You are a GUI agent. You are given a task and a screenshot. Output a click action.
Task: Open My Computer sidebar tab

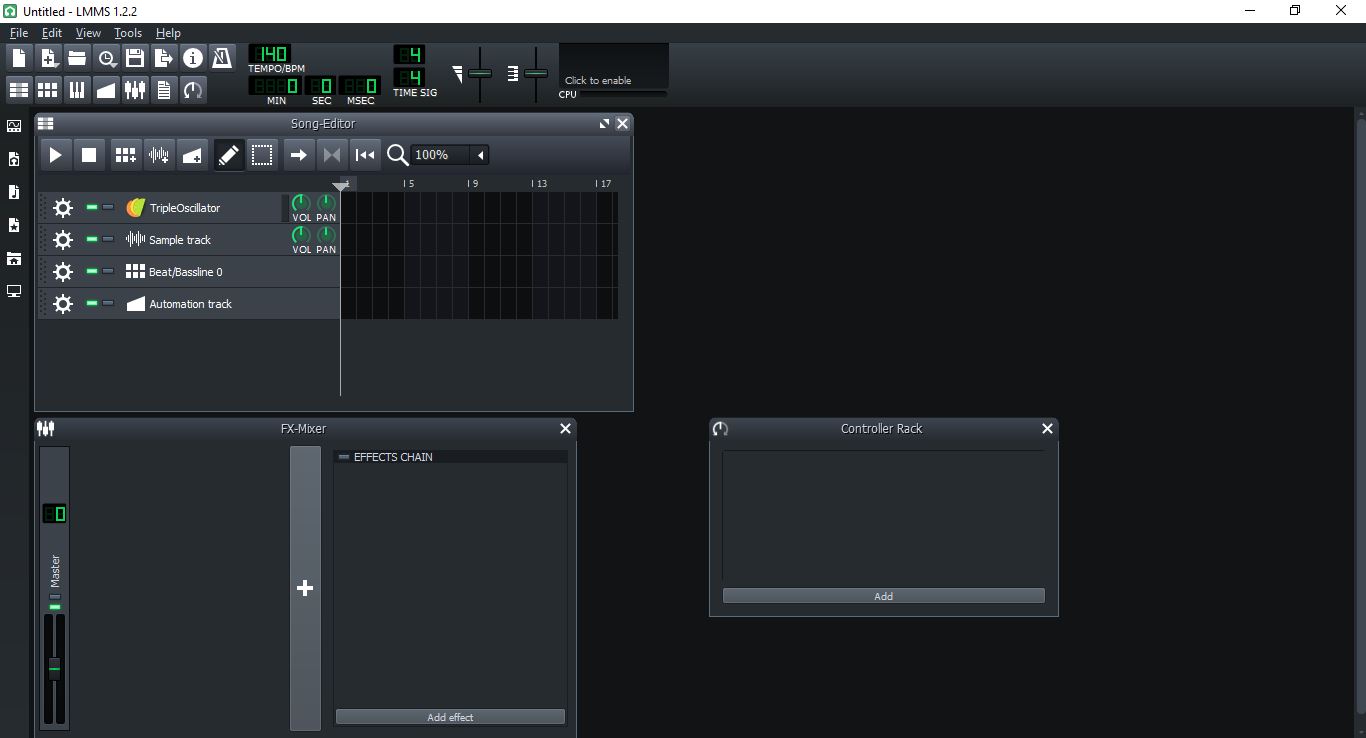(x=14, y=291)
